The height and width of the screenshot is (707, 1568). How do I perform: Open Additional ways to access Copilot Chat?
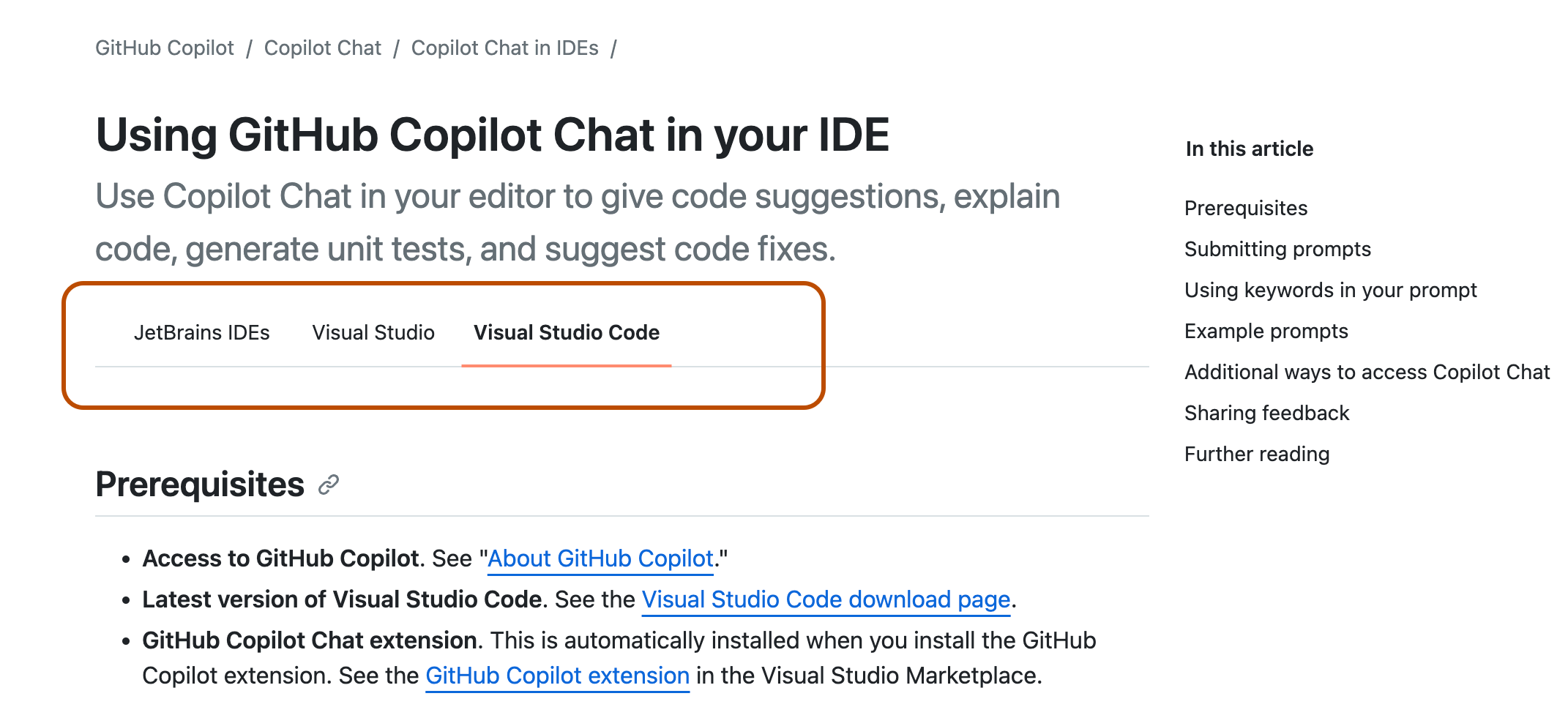click(1367, 373)
